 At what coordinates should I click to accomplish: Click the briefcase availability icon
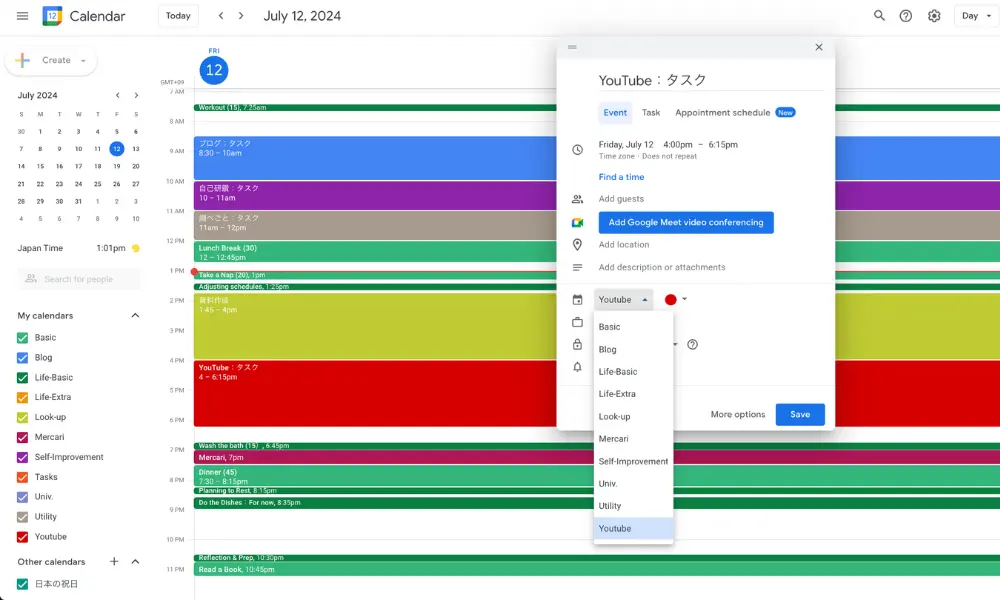pos(577,322)
